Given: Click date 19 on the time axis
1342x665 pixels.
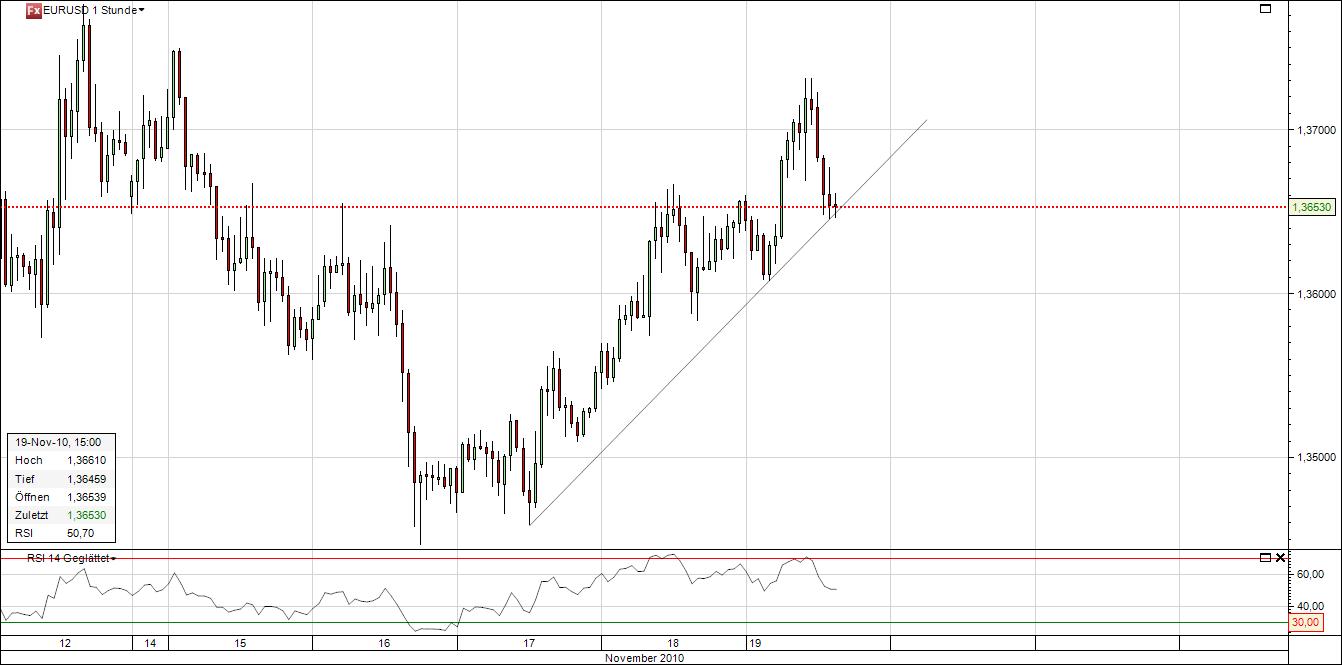Looking at the screenshot, I should [x=756, y=643].
